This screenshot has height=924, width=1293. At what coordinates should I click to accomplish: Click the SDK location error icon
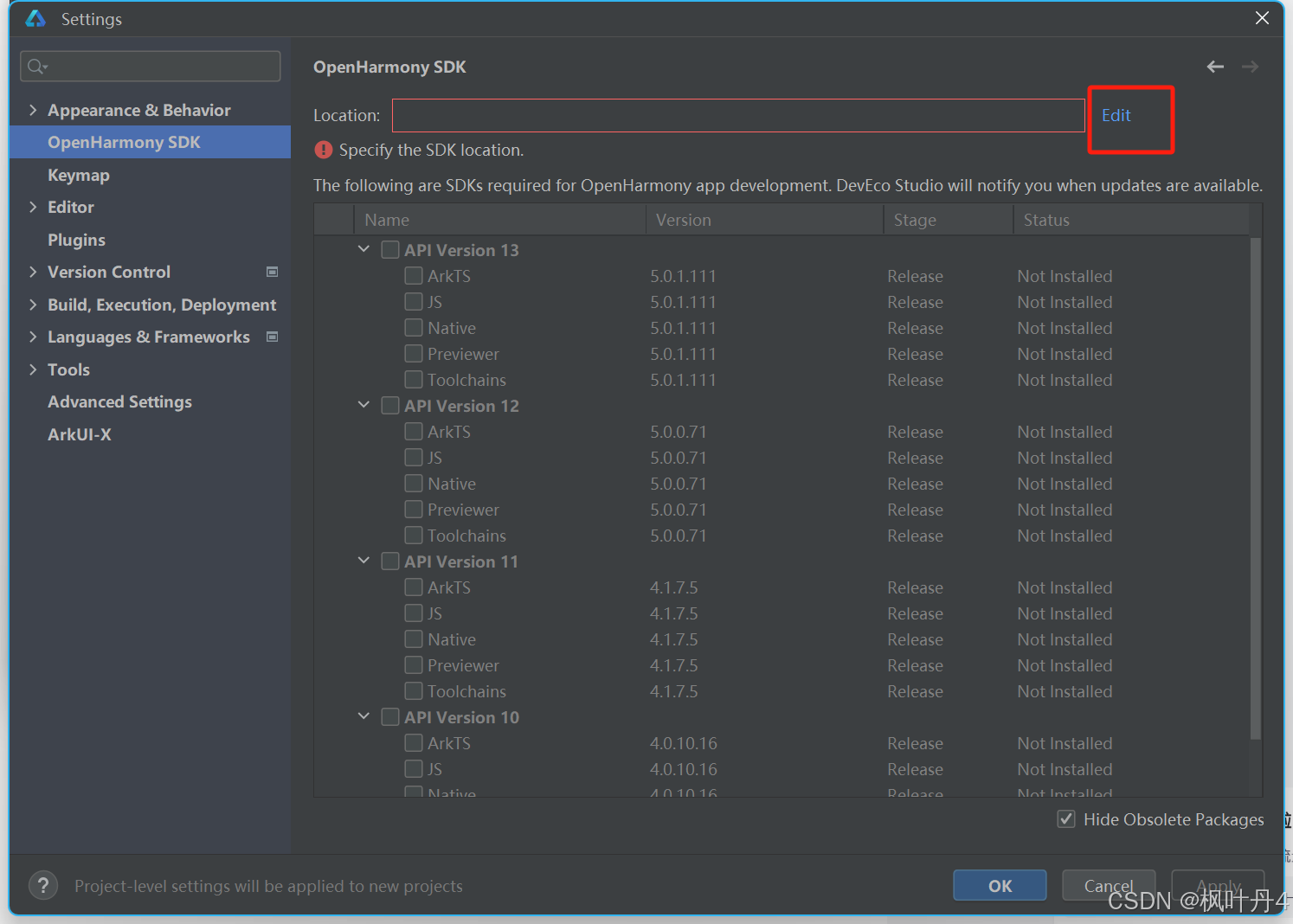[324, 150]
